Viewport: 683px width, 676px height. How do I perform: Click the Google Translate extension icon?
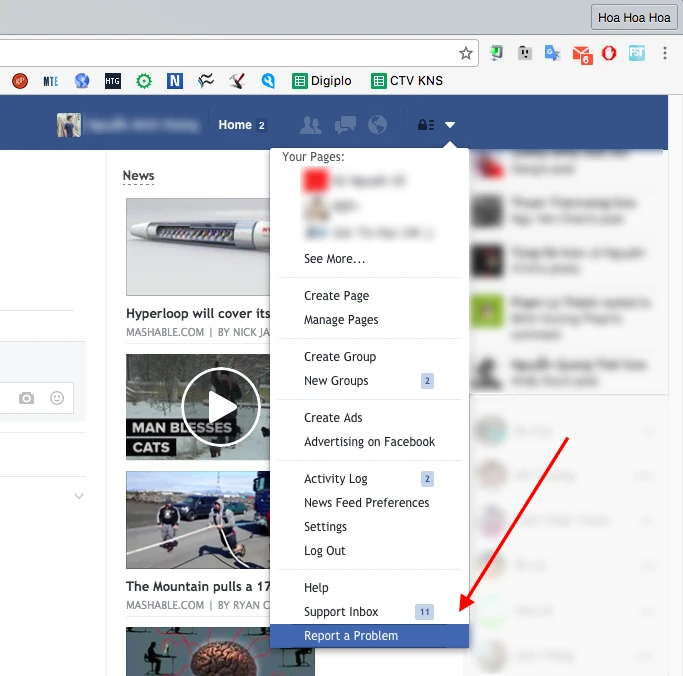tap(552, 53)
